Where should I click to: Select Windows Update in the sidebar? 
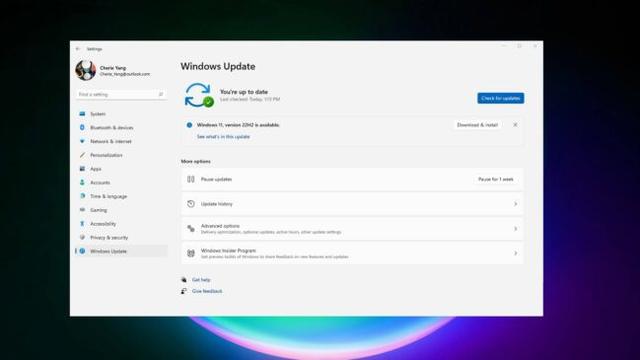click(x=121, y=251)
